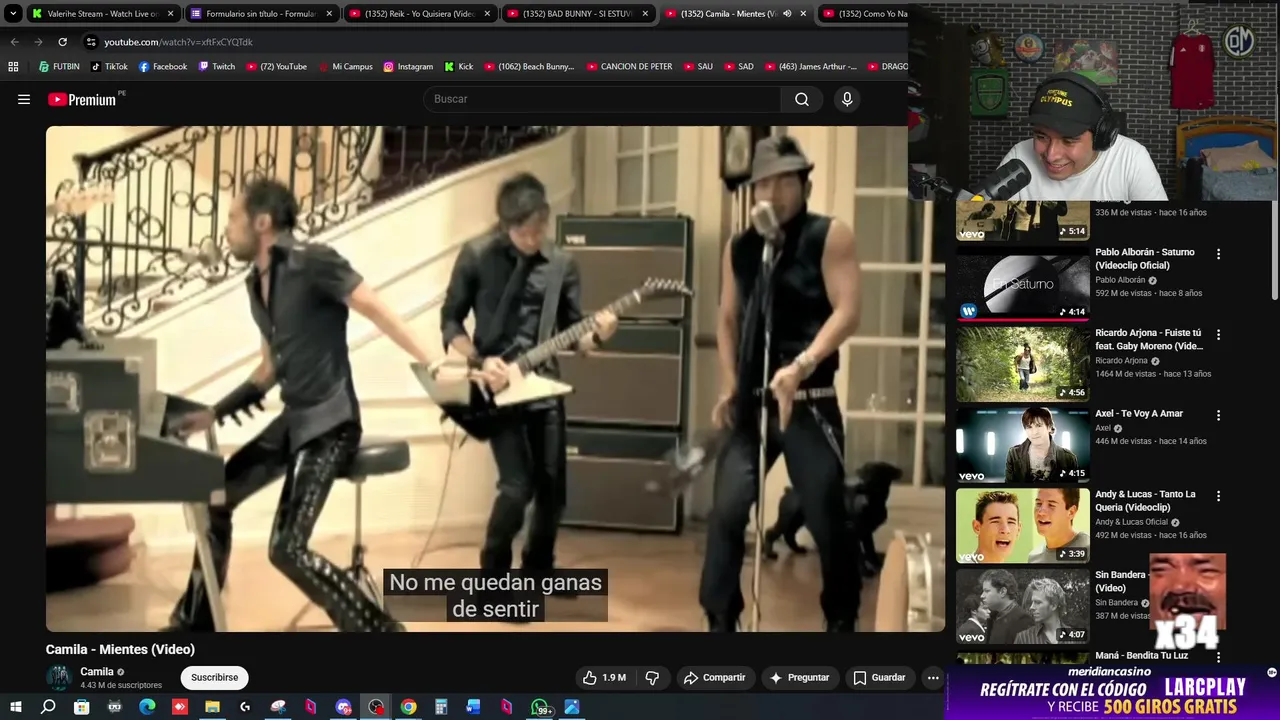Open more actions ellipsis below video
The width and height of the screenshot is (1280, 720).
[933, 677]
